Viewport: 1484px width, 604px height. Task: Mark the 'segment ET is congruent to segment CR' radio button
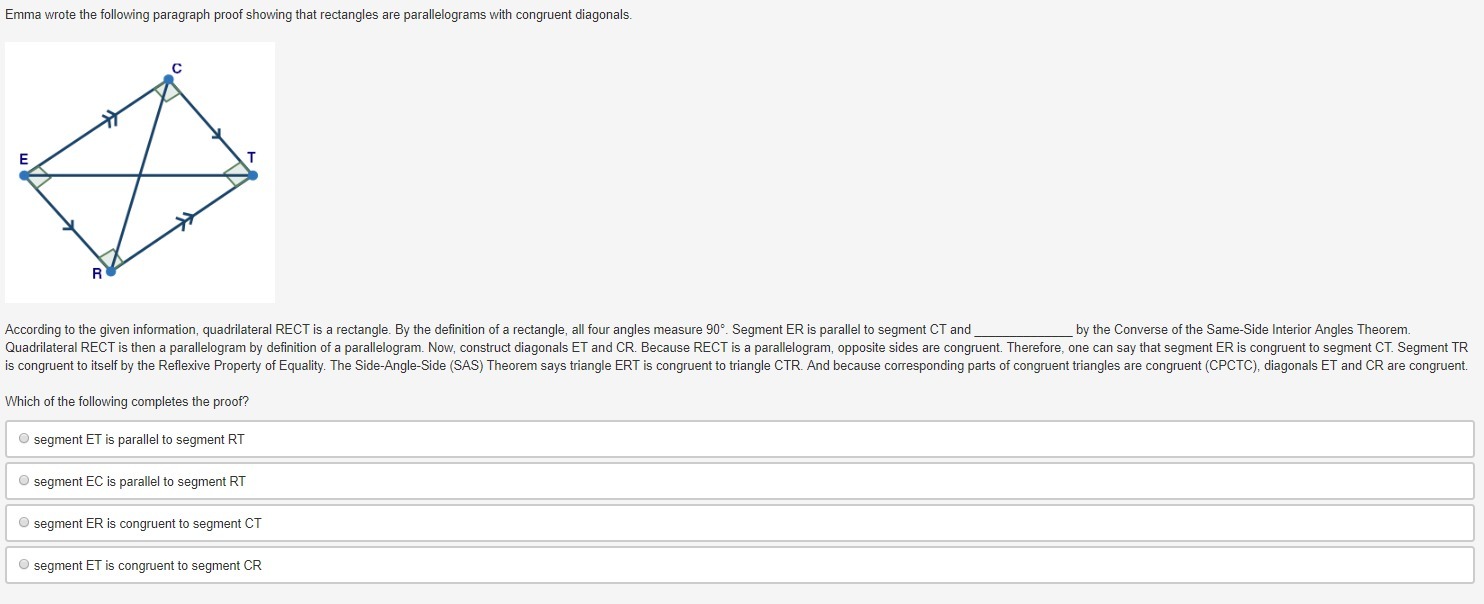(23, 565)
